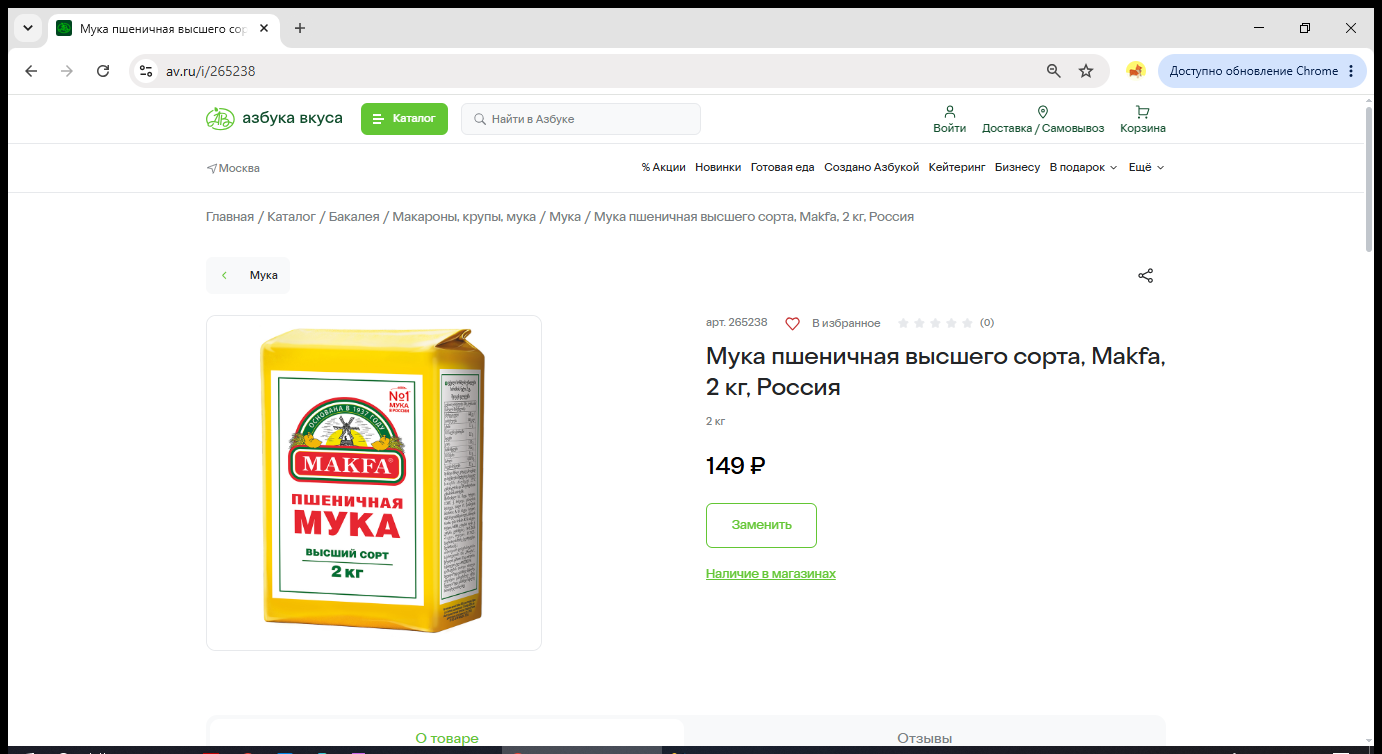
Task: Open a new browser tab
Action: coord(300,28)
